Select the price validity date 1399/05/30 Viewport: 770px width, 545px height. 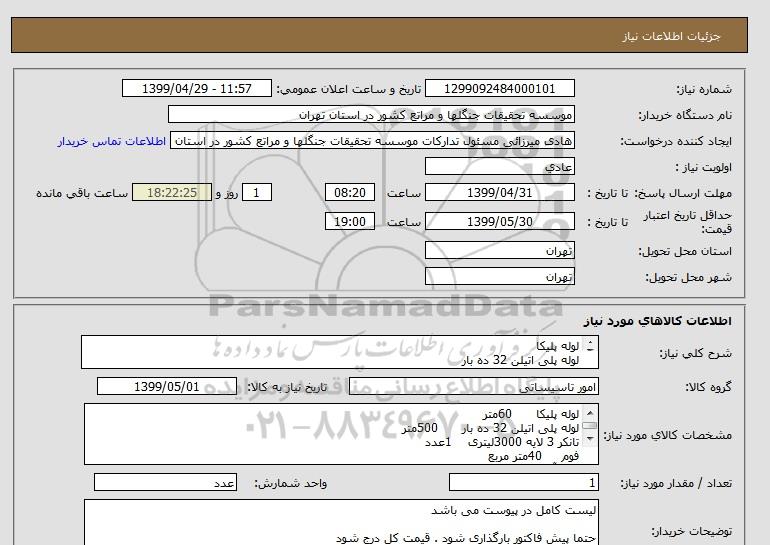499,222
